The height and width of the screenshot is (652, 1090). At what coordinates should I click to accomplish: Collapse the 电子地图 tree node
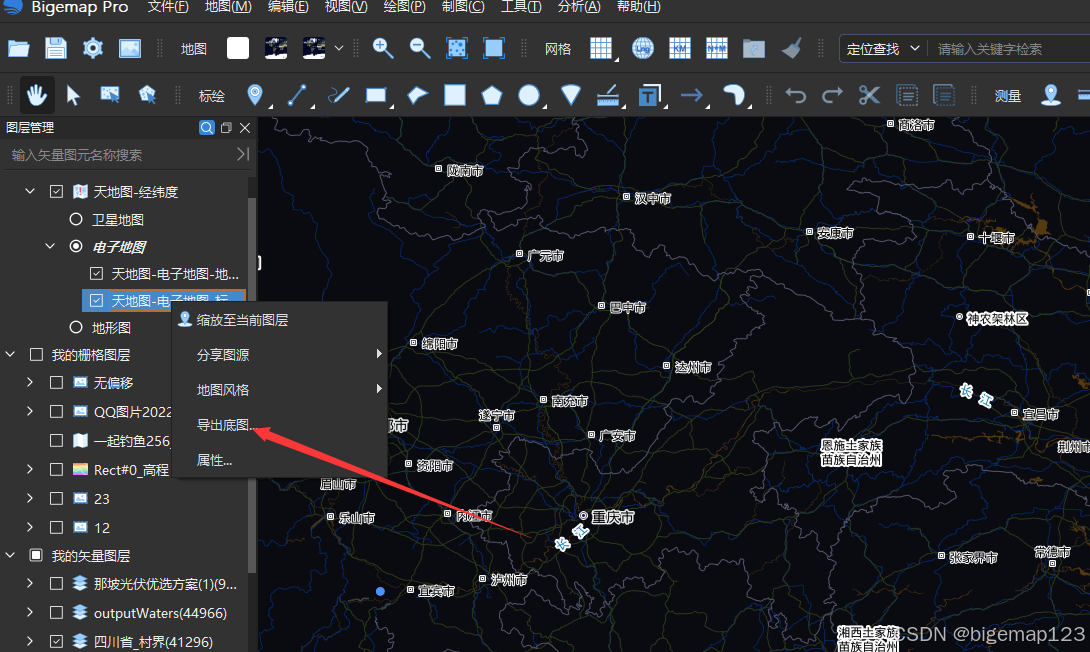50,246
